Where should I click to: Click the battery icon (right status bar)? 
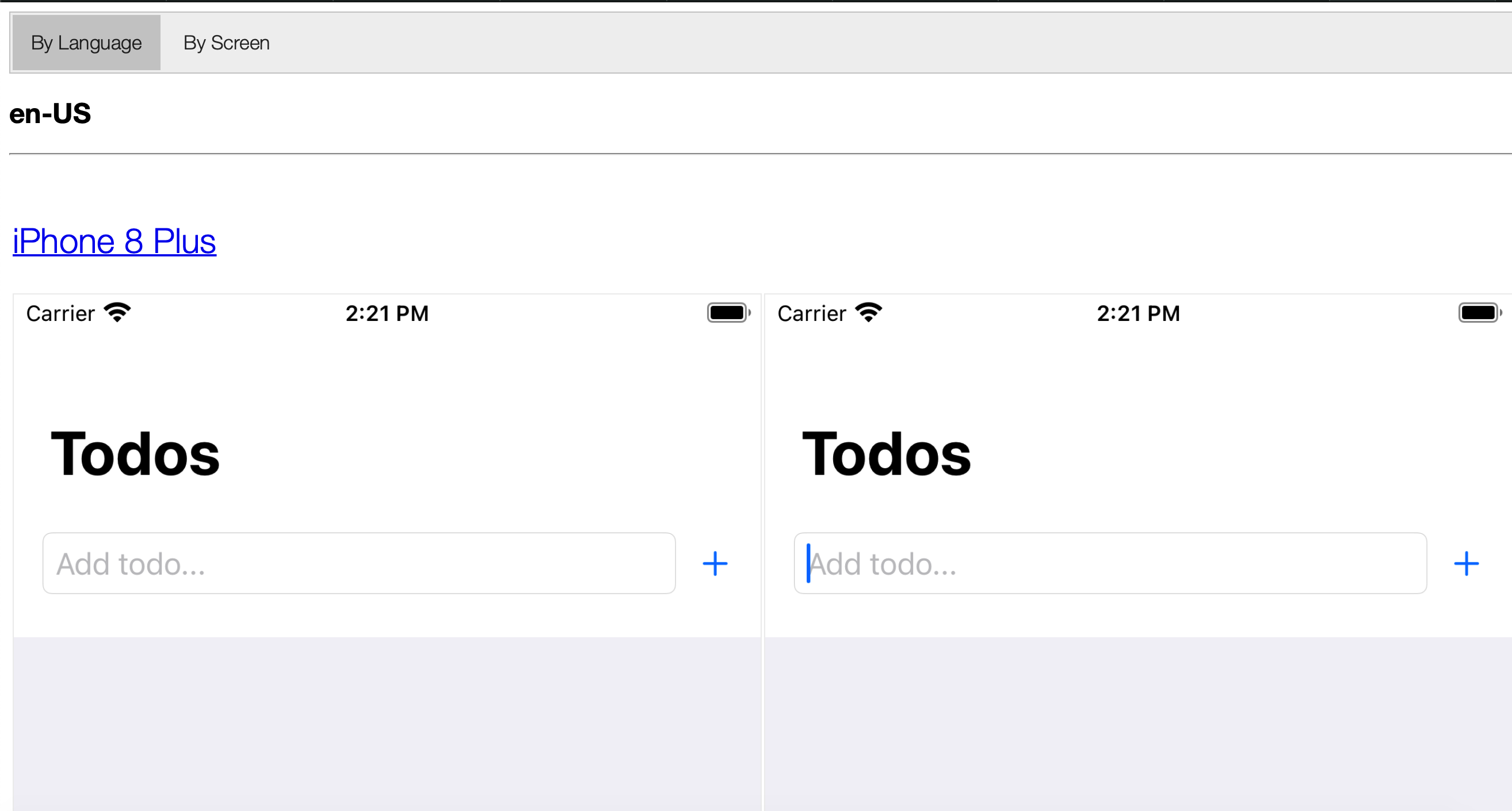(x=1478, y=312)
